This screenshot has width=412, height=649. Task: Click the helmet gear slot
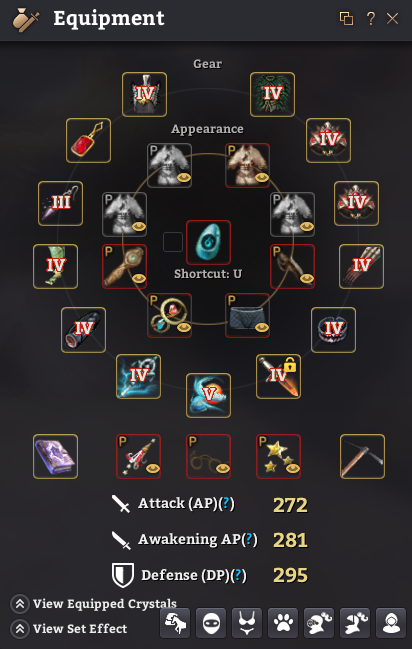pos(145,94)
